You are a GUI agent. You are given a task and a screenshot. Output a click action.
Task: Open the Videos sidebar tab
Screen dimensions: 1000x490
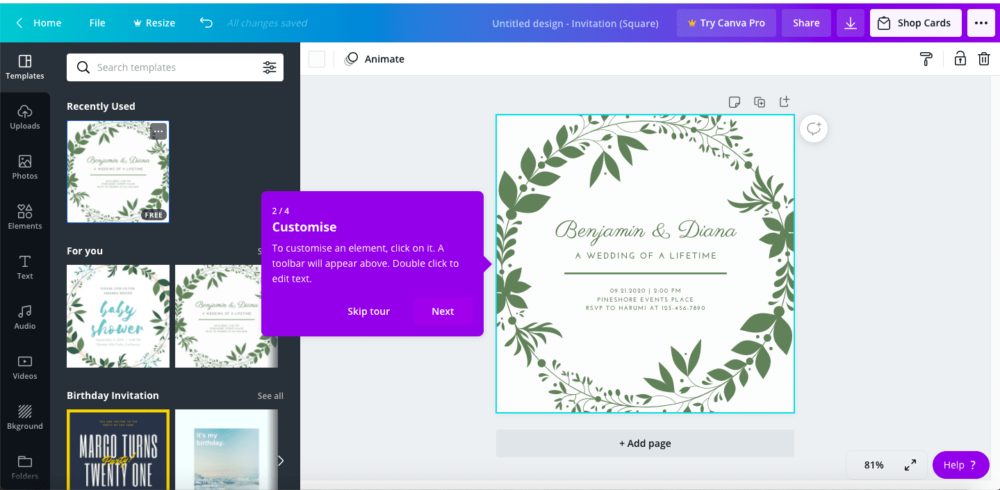tap(25, 368)
